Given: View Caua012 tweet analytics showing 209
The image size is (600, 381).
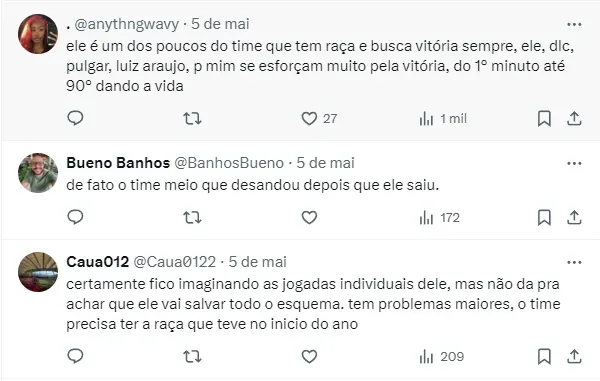Looking at the screenshot, I should pyautogui.click(x=442, y=357).
